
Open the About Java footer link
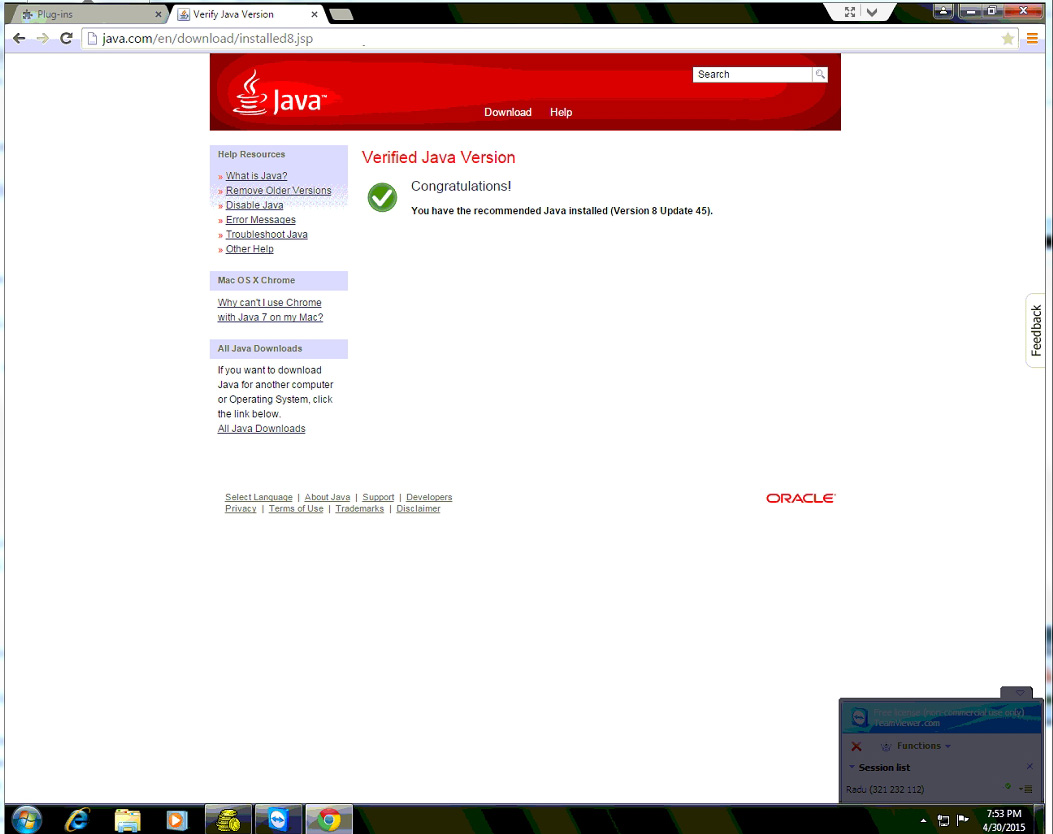[x=327, y=498]
